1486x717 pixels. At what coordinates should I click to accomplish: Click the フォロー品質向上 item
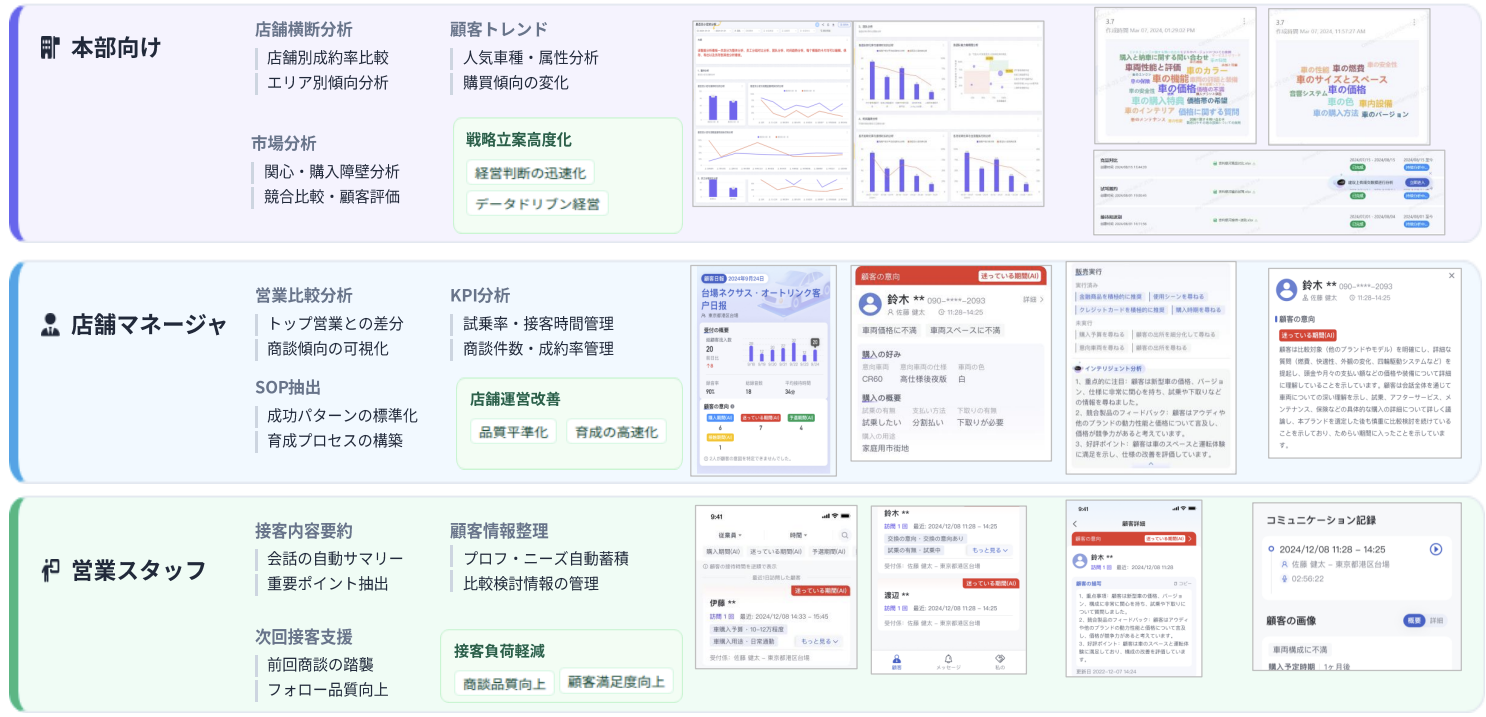pos(328,689)
